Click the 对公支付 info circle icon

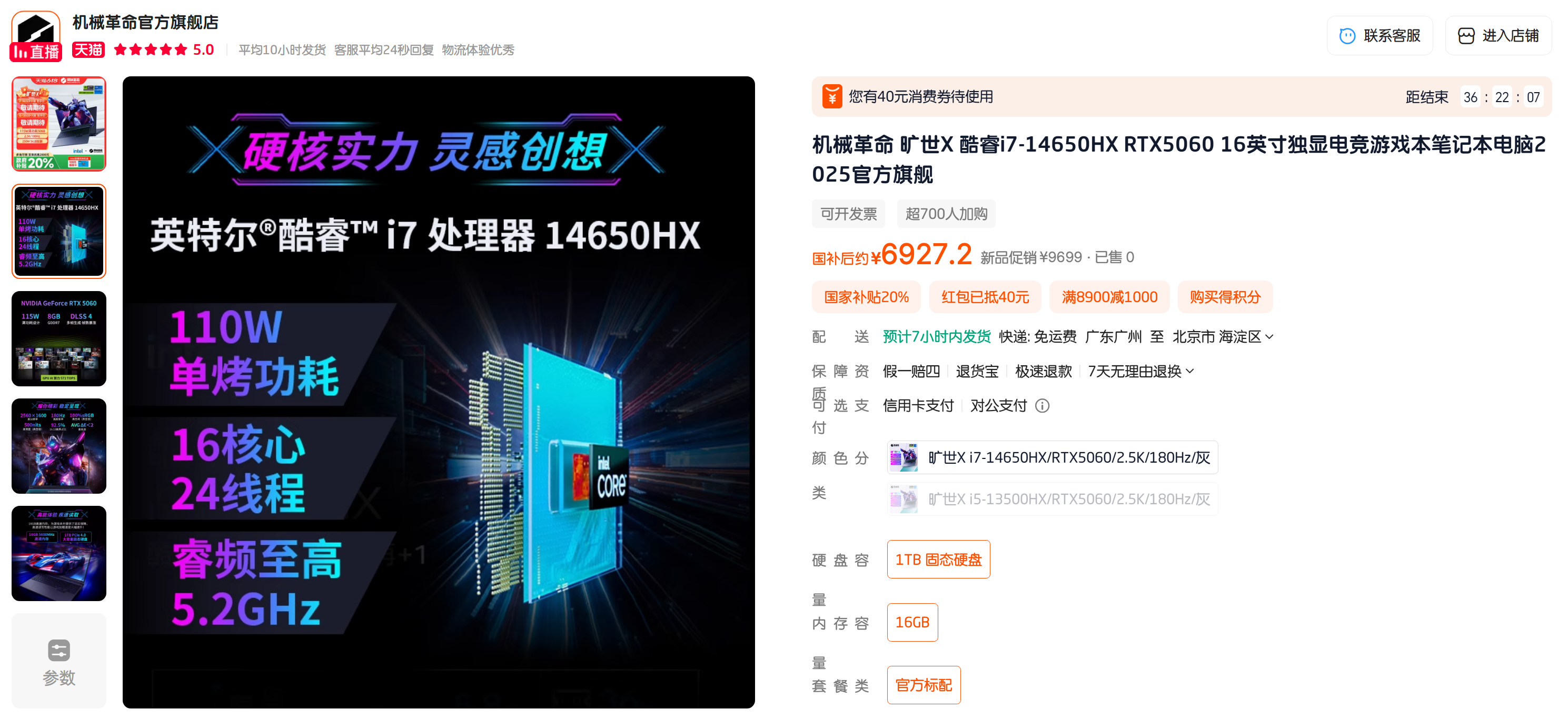tap(1042, 406)
